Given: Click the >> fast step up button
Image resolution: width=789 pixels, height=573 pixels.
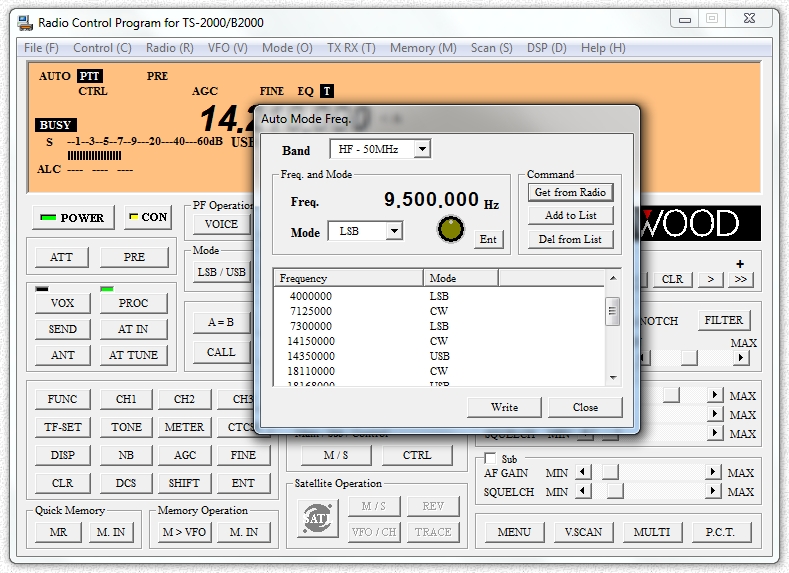Looking at the screenshot, I should click(741, 279).
